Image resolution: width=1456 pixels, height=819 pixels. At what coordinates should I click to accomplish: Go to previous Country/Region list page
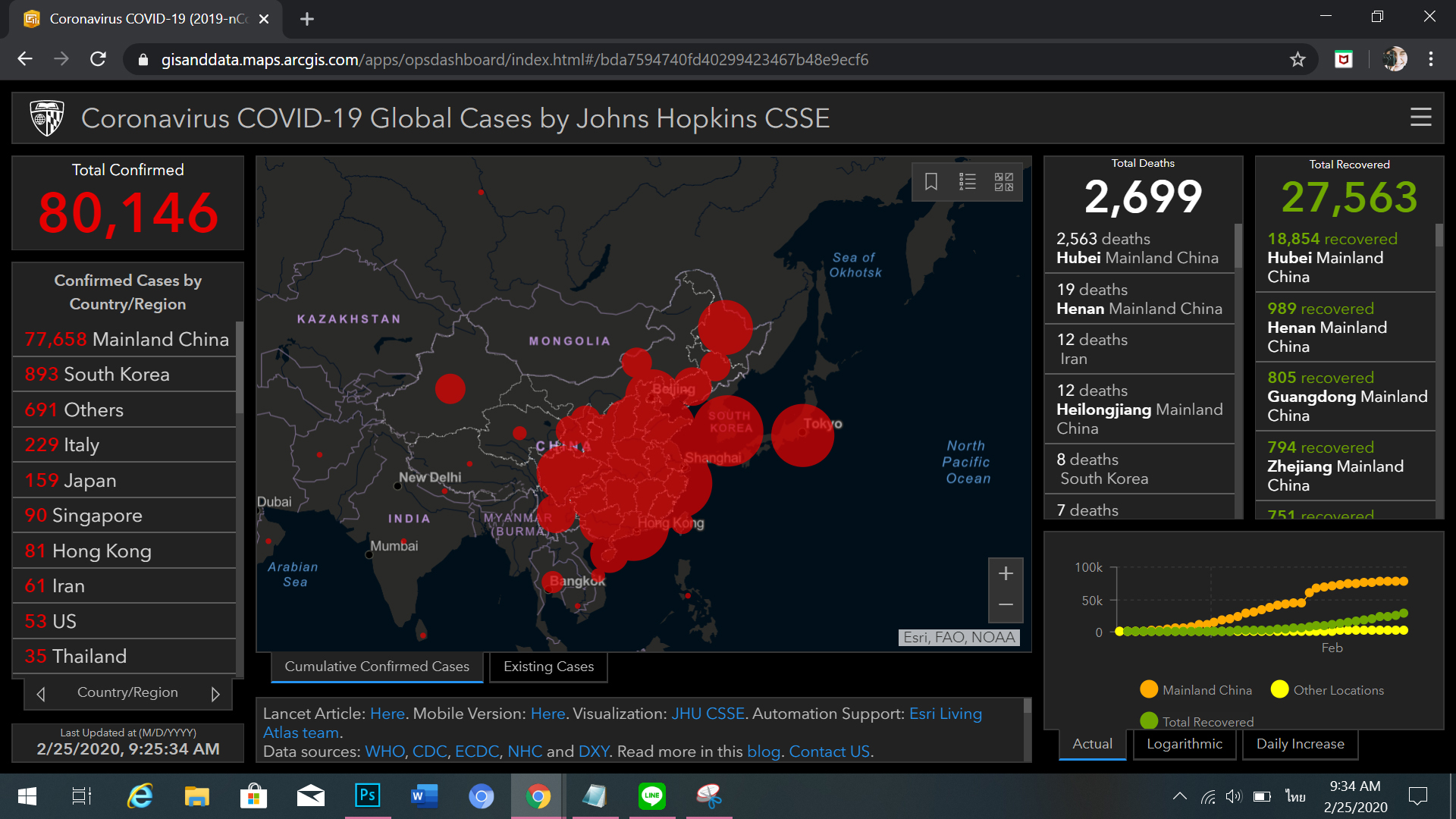pyautogui.click(x=41, y=694)
